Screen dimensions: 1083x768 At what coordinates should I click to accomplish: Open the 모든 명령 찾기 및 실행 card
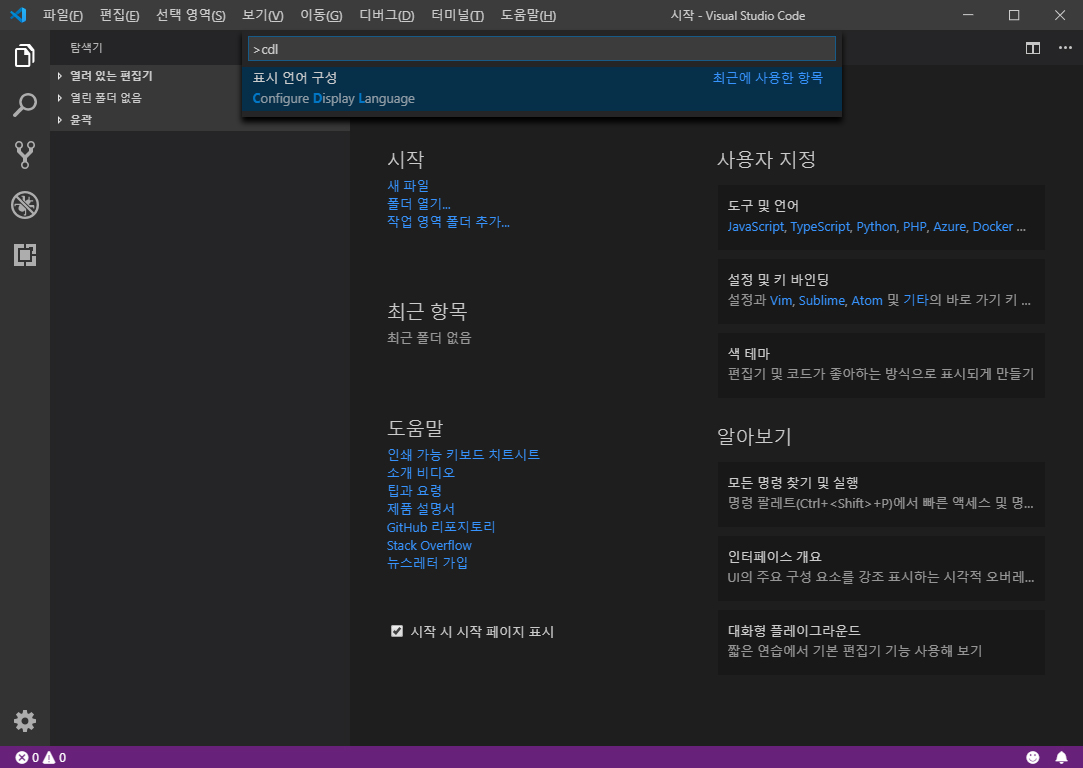click(x=881, y=494)
